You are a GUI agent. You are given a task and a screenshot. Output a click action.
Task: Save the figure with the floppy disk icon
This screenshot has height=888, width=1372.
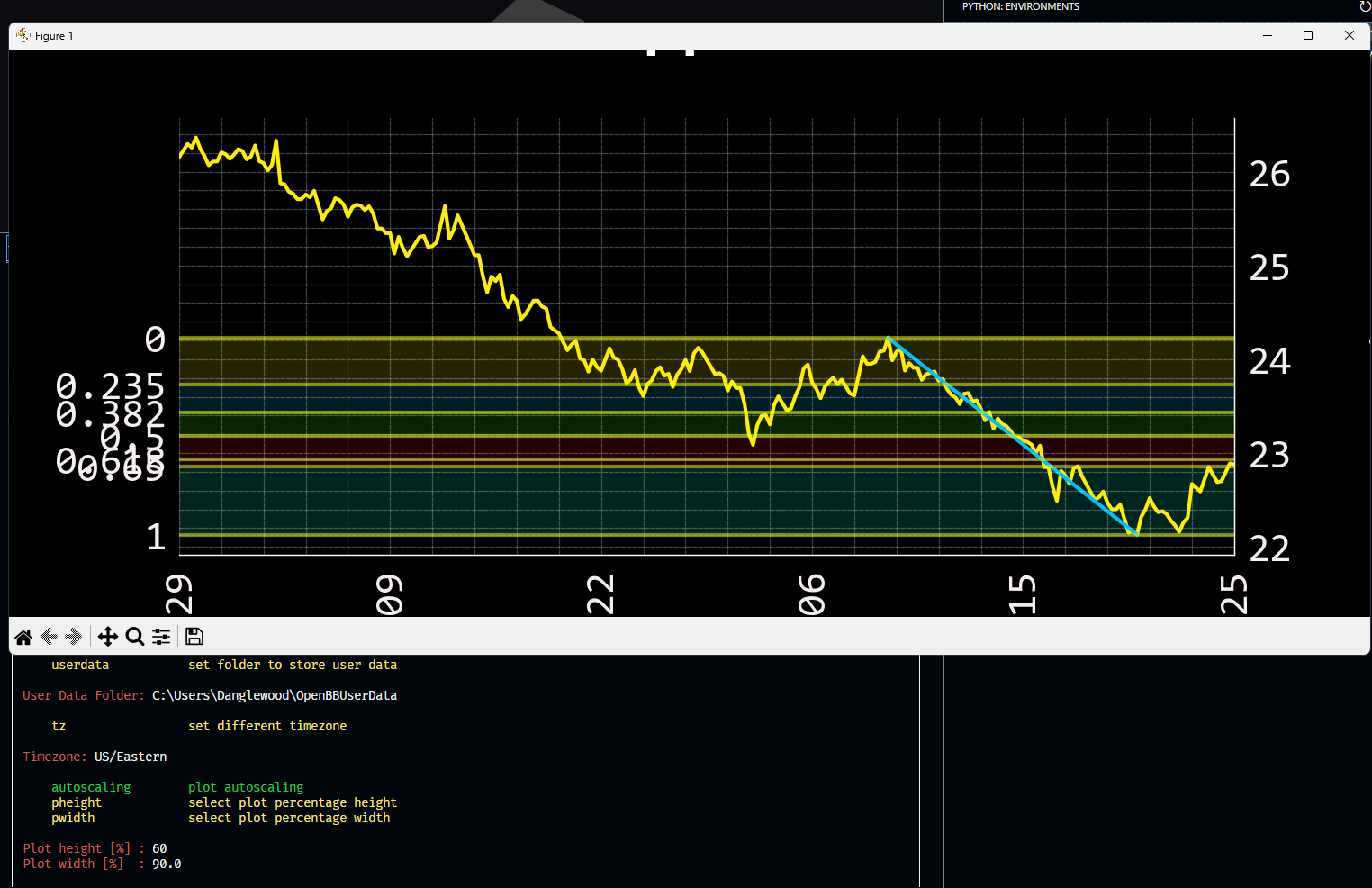coord(194,637)
